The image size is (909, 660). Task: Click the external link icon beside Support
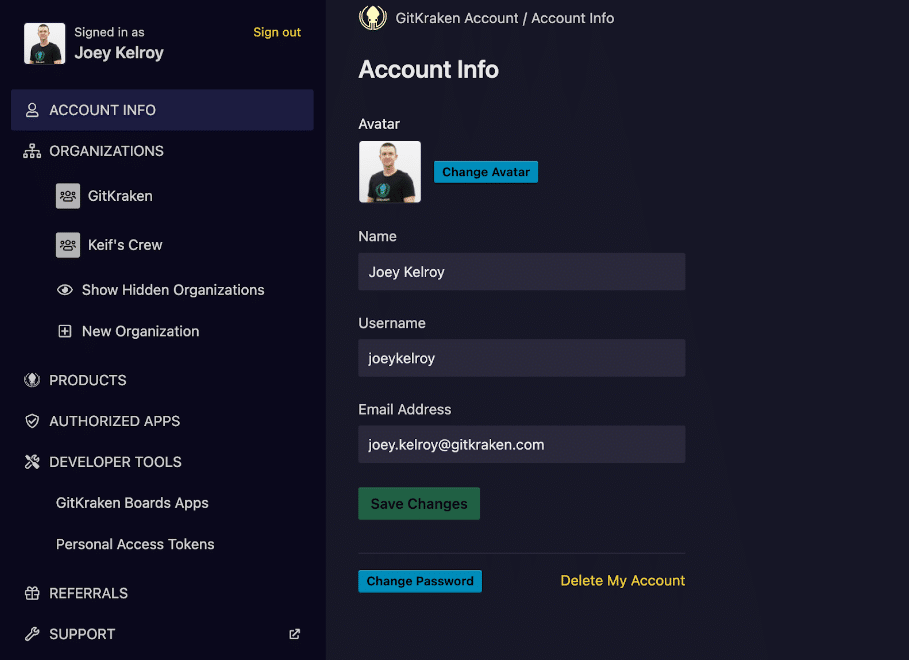tap(294, 634)
